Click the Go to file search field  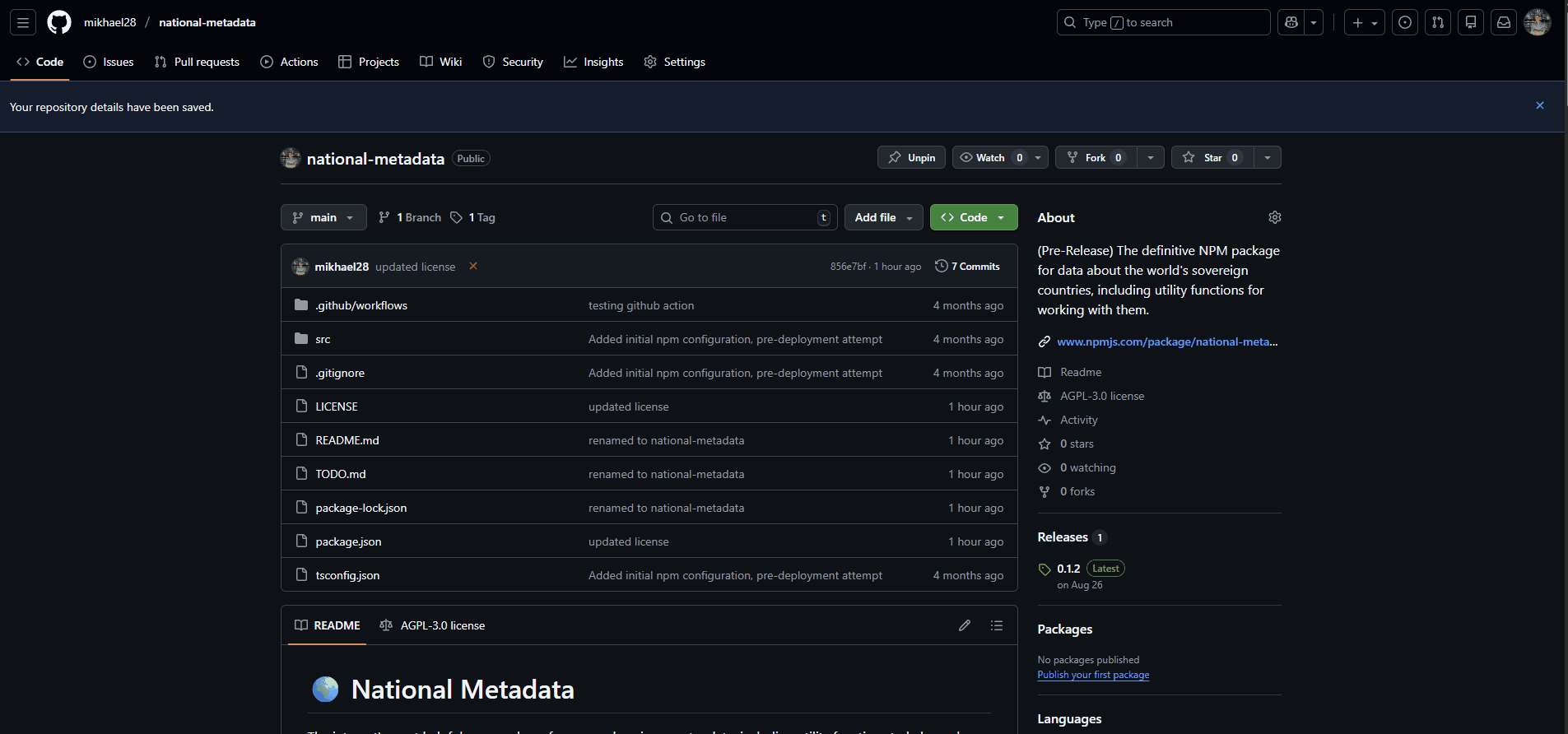pos(745,217)
